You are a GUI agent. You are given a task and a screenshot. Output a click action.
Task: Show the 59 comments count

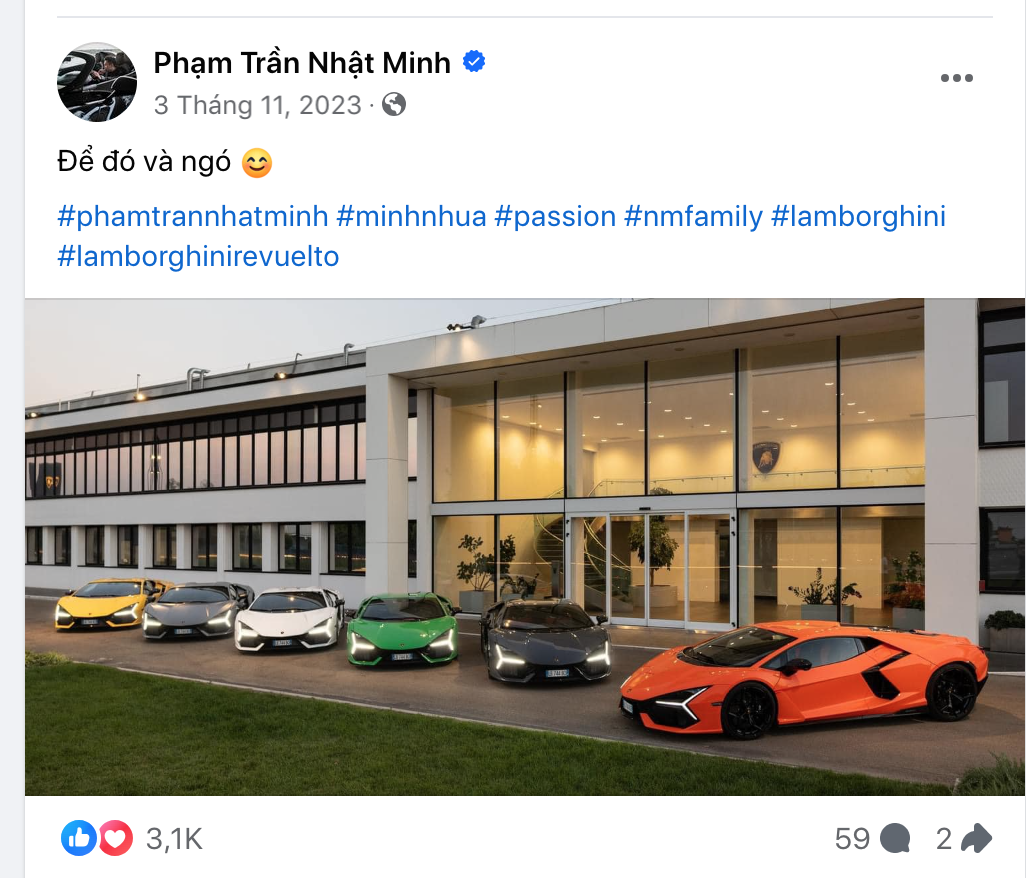pyautogui.click(x=852, y=839)
